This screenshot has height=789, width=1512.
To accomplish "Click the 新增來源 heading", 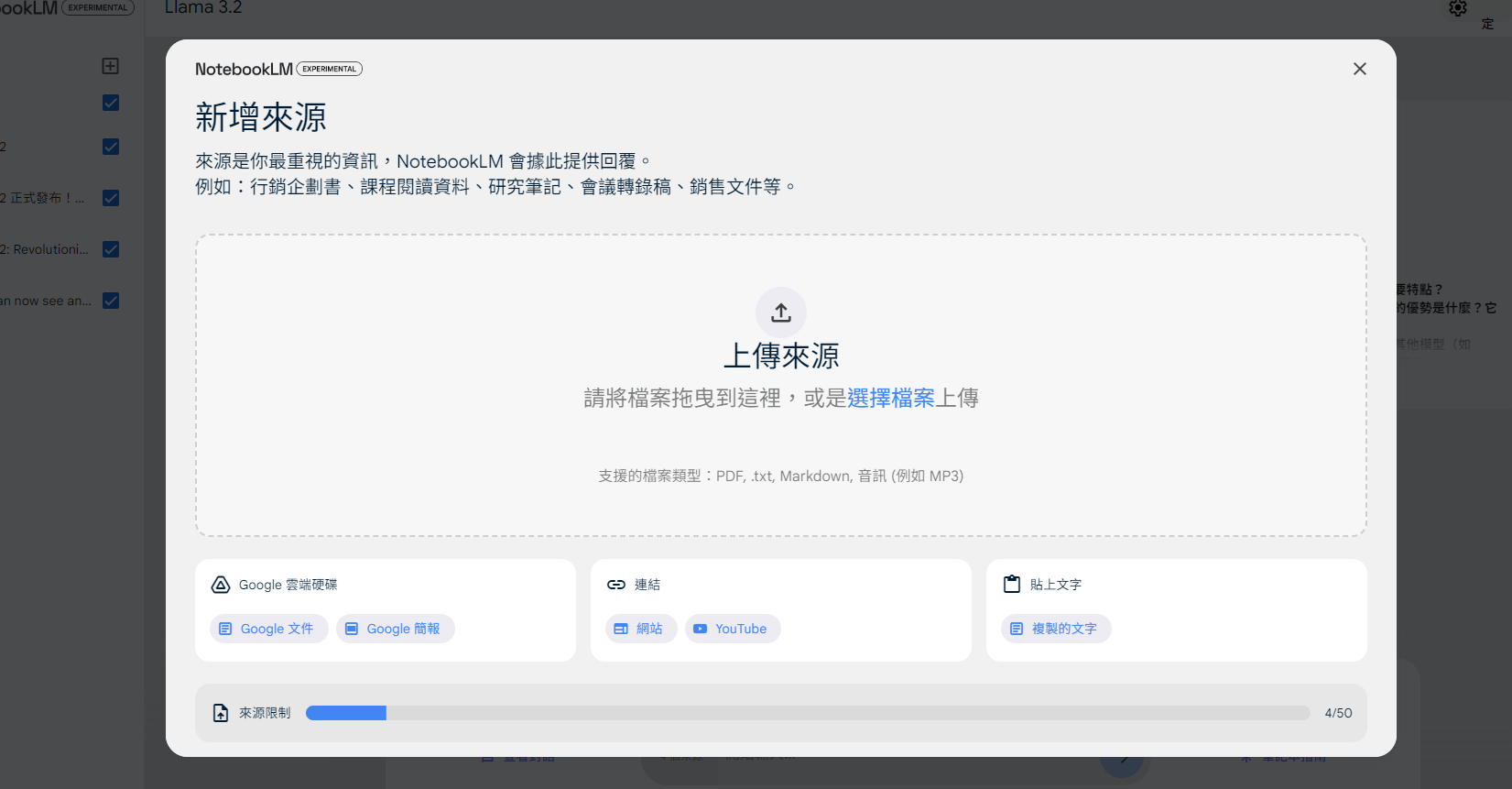I will pos(261,117).
